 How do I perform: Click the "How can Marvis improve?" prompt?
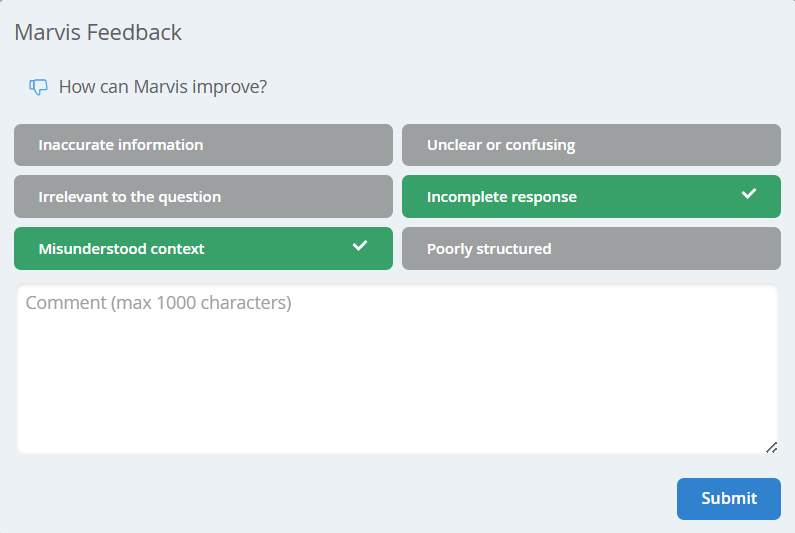(x=163, y=87)
